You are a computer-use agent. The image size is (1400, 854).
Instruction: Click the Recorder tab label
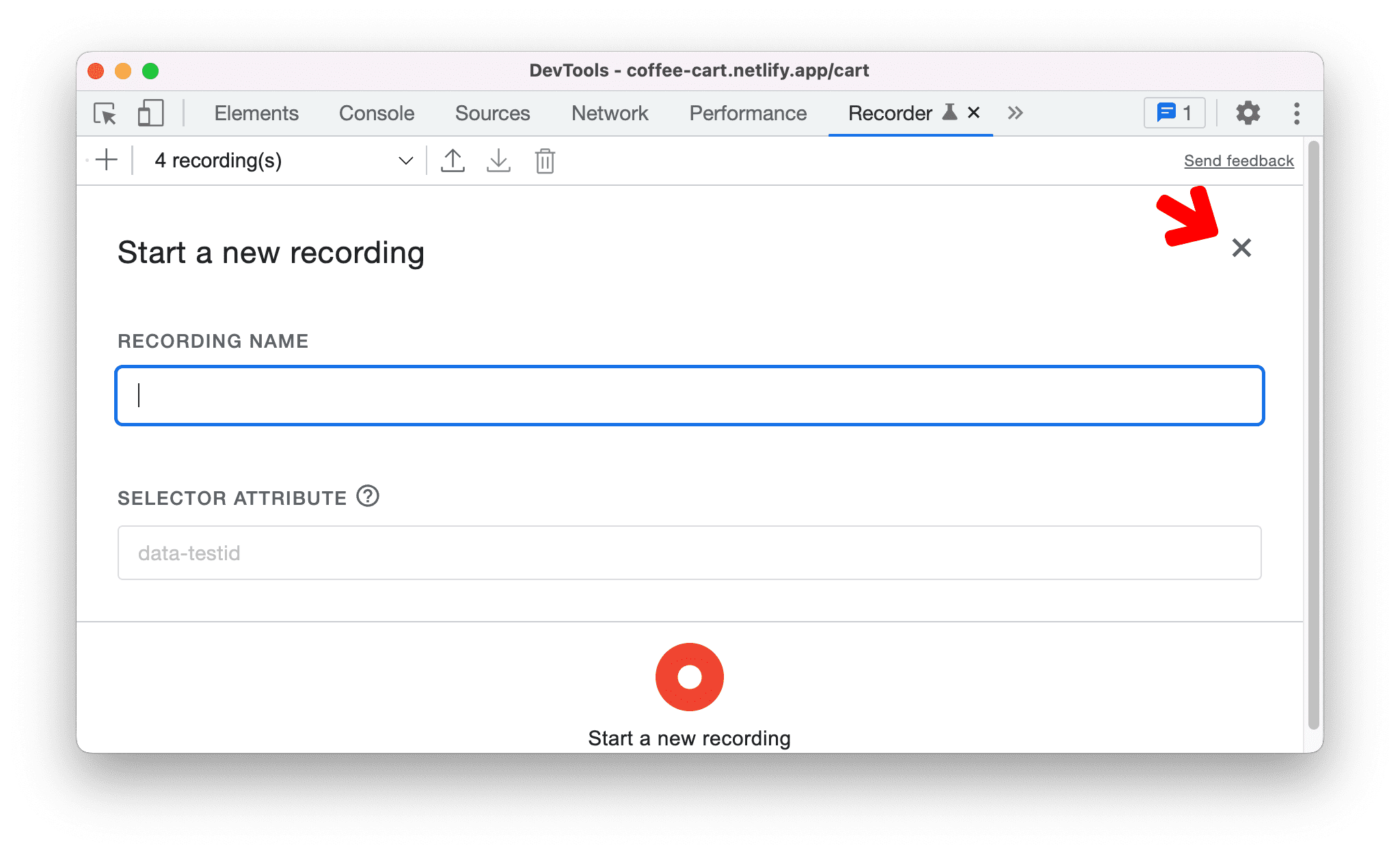tap(893, 112)
